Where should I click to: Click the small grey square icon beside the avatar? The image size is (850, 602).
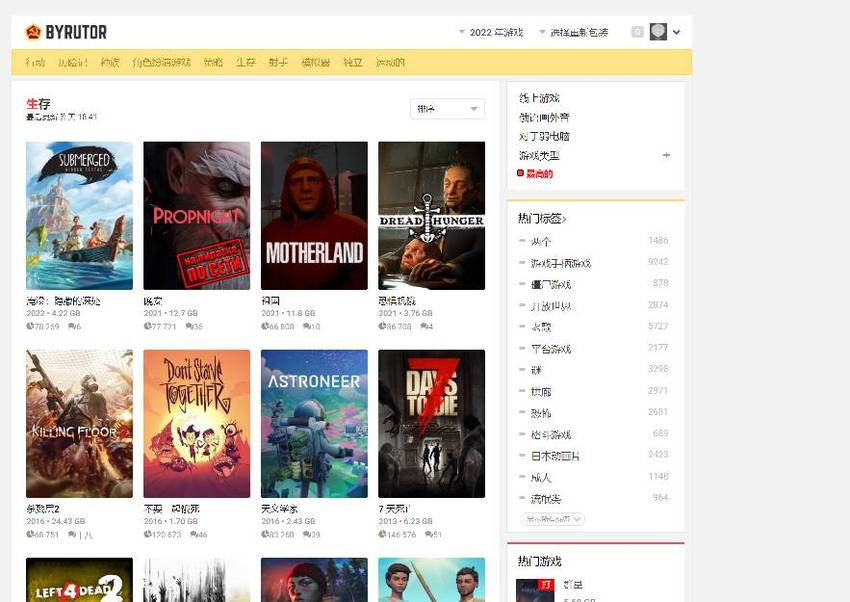(638, 32)
